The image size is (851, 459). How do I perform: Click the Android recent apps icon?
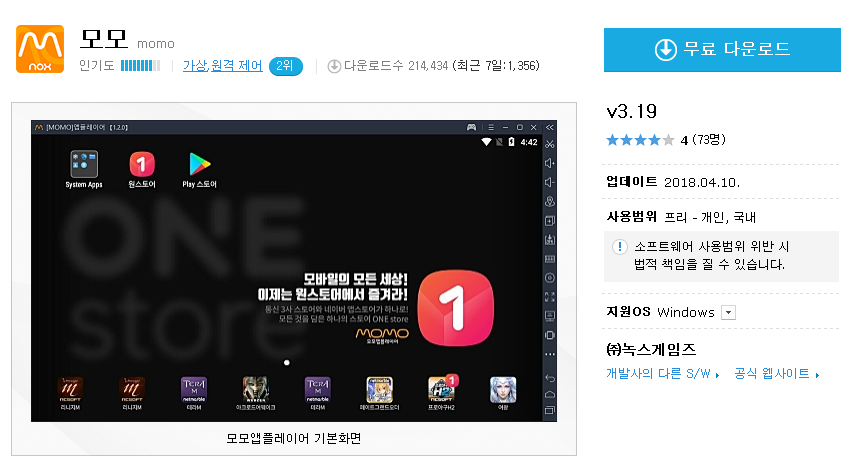pyautogui.click(x=550, y=411)
